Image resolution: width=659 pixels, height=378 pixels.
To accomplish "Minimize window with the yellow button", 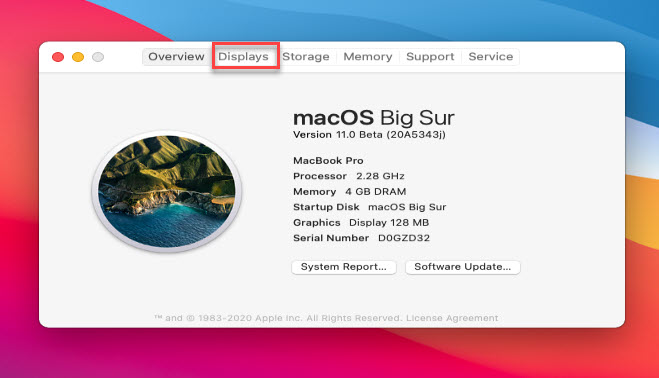I will tap(78, 57).
